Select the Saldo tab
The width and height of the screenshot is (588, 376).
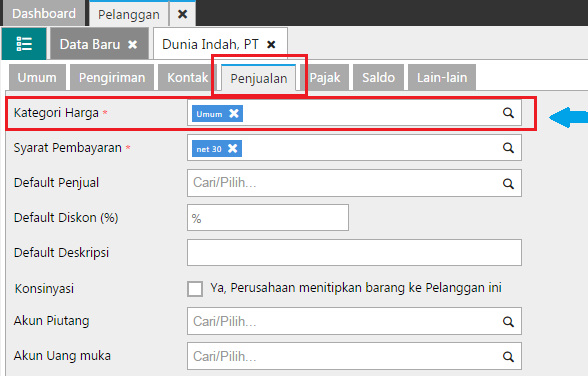click(378, 77)
